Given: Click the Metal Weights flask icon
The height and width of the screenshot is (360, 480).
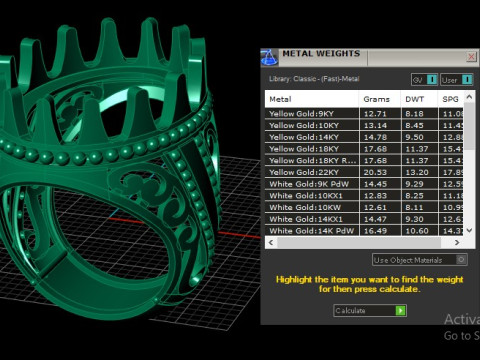Looking at the screenshot, I should tap(269, 57).
